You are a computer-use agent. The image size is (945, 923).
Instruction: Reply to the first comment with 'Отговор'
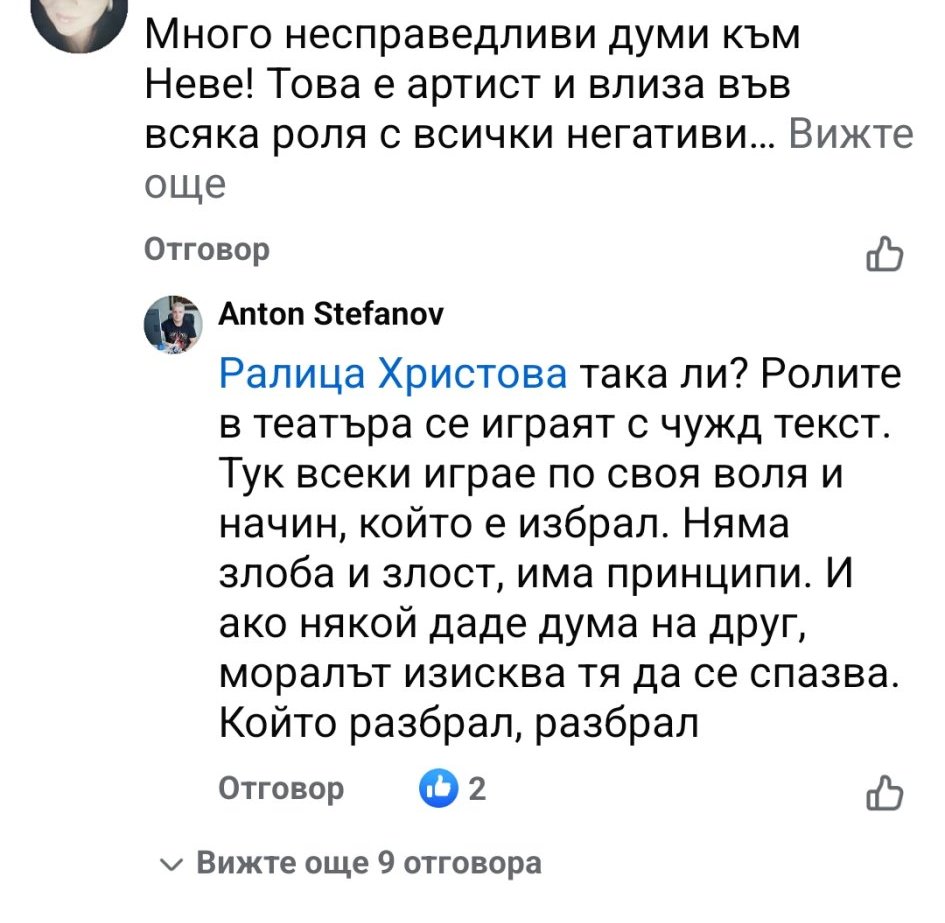click(207, 249)
